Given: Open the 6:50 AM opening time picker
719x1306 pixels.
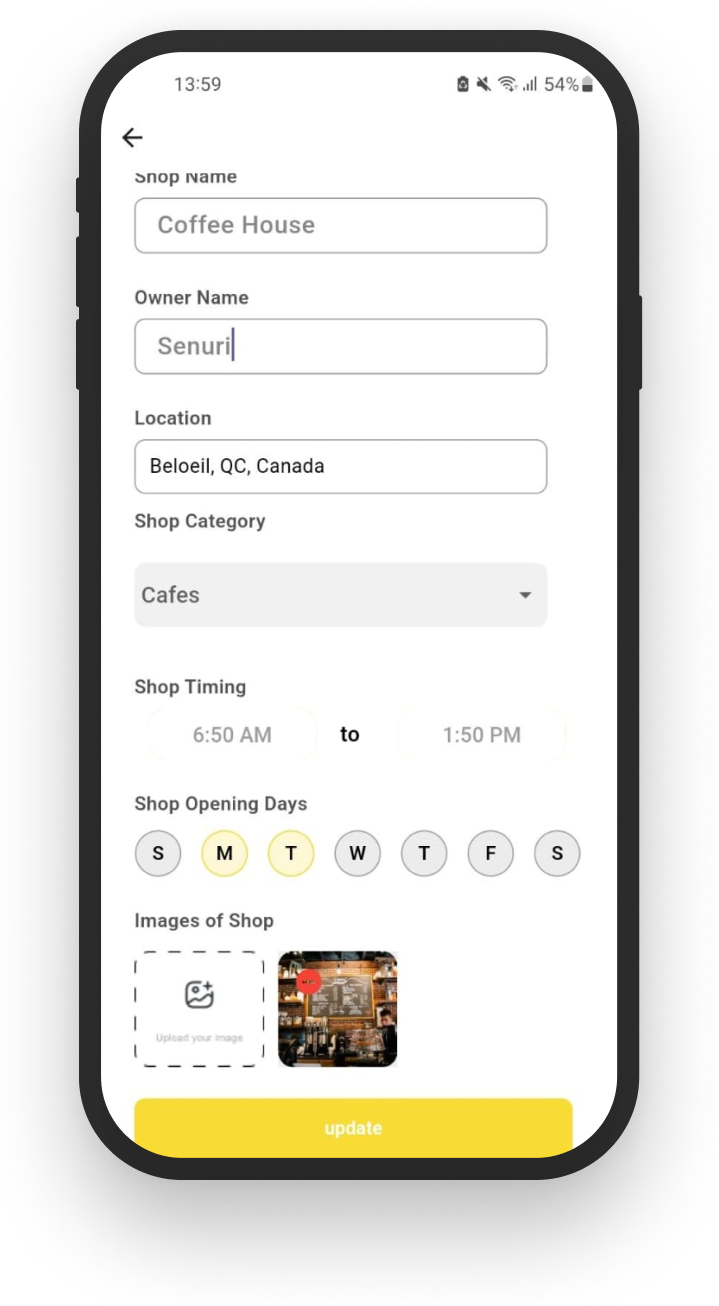Looking at the screenshot, I should 232,735.
